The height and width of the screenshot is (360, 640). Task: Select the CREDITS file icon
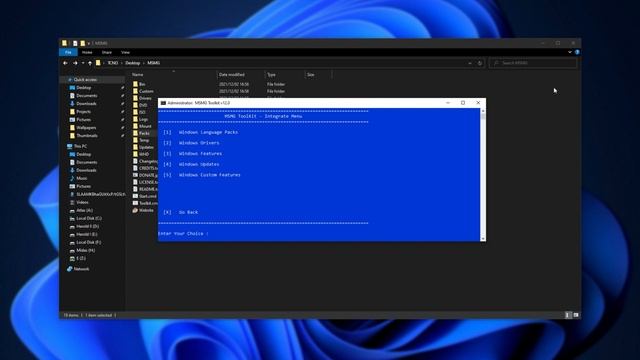135,168
